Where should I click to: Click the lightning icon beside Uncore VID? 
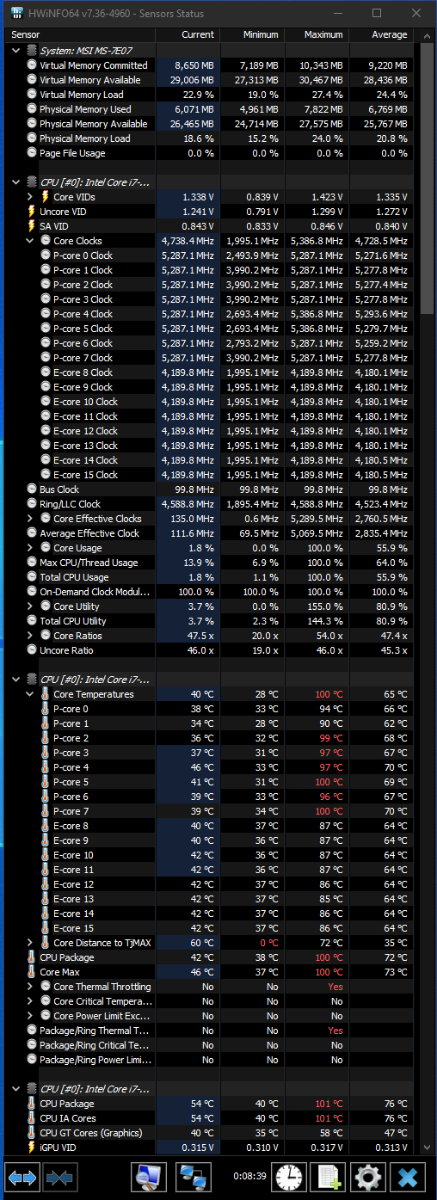coord(32,212)
